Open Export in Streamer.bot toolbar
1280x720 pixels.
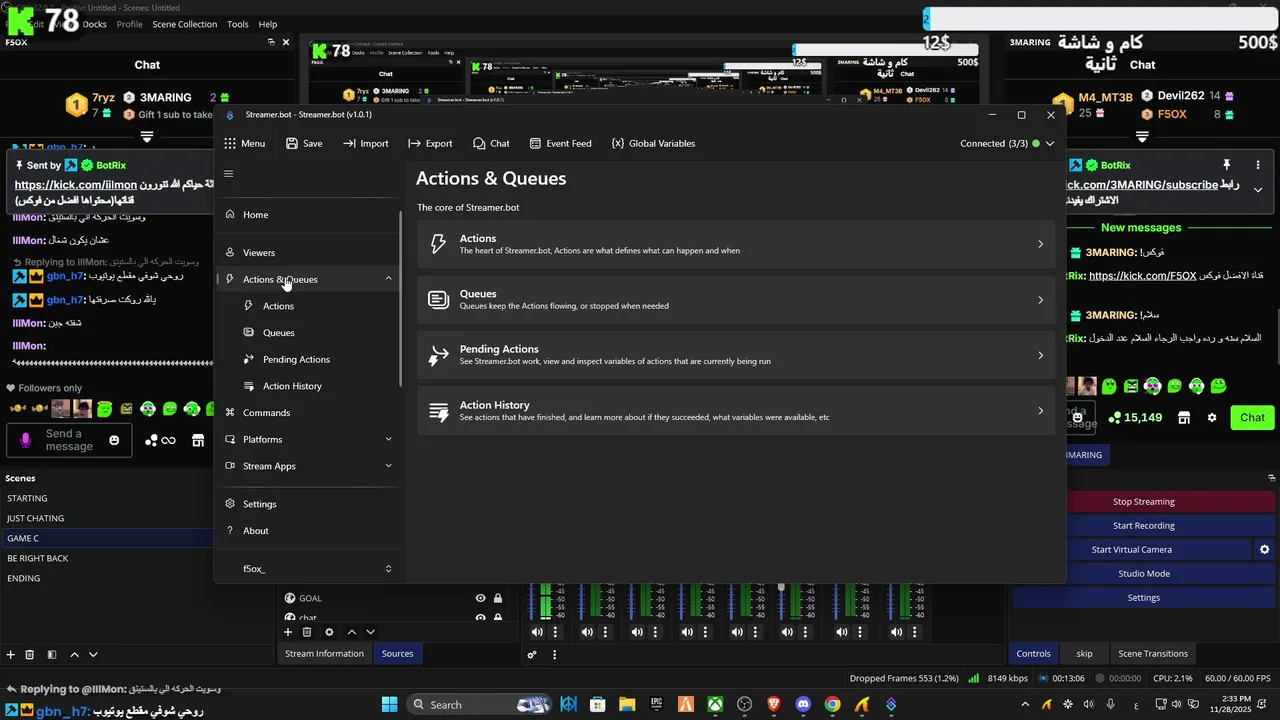(x=430, y=143)
